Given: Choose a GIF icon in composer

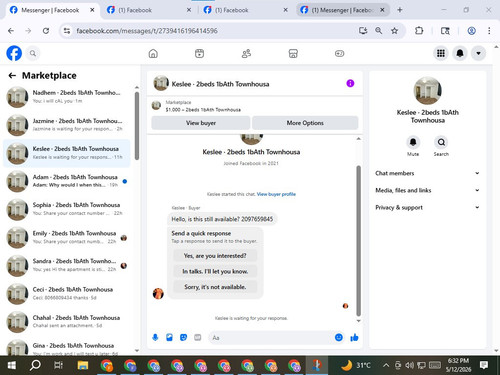Looking at the screenshot, I should click(198, 338).
